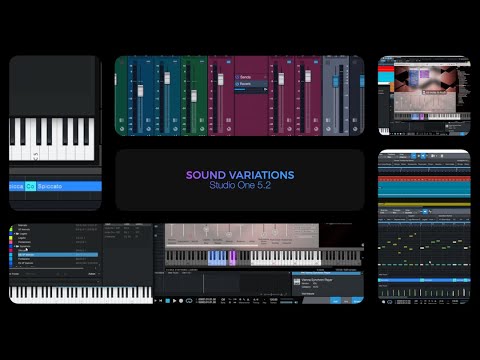Click the first maroon channel's volume fader
The height and width of the screenshot is (360, 480).
pos(220,79)
